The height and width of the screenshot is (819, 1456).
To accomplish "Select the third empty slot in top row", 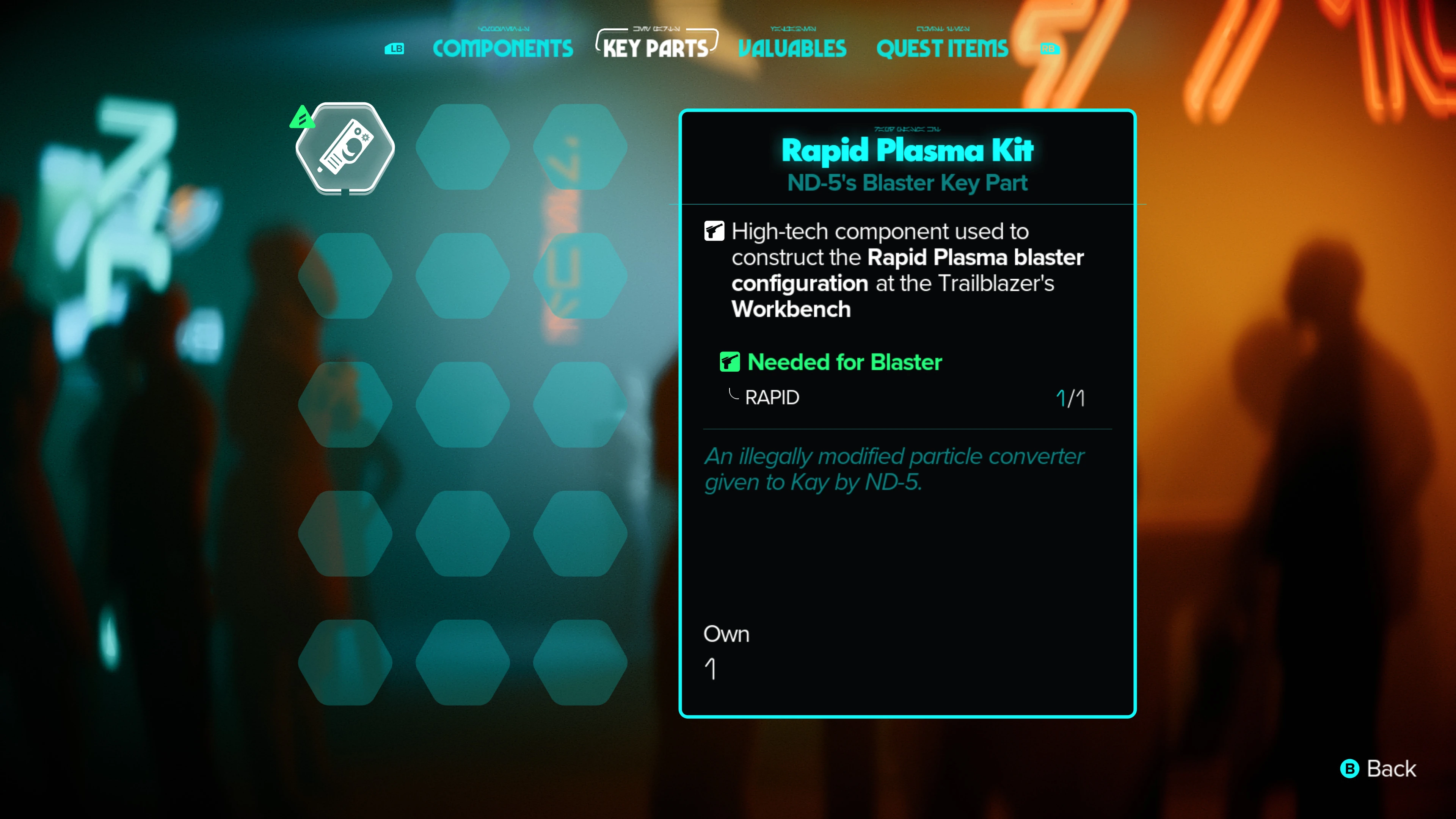I will click(x=580, y=147).
